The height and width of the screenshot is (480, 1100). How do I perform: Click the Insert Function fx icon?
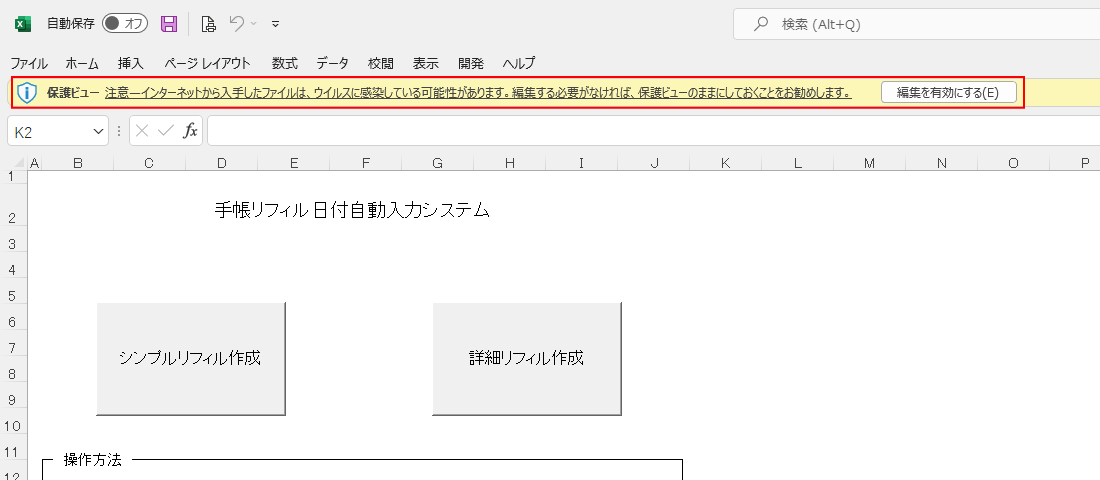[190, 131]
